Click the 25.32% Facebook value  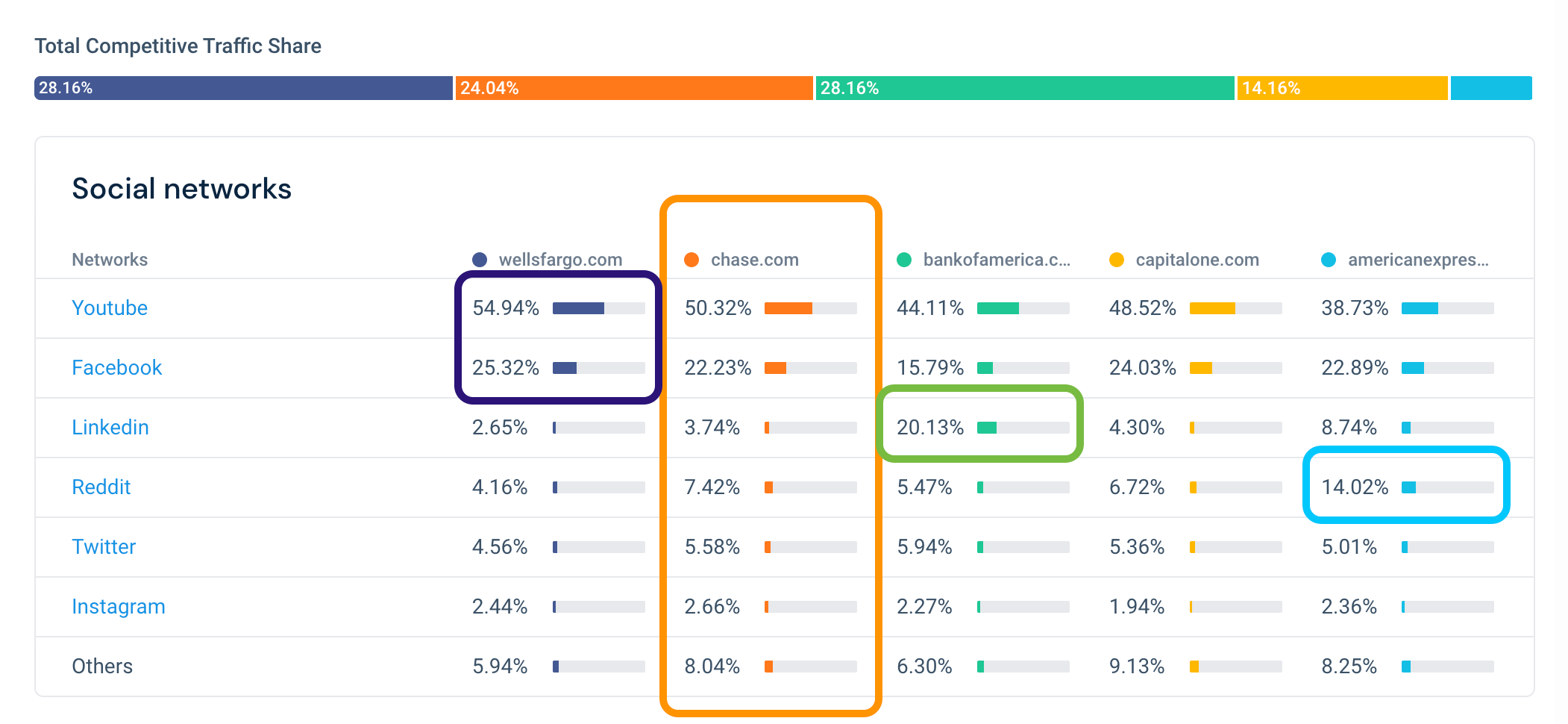pos(505,367)
